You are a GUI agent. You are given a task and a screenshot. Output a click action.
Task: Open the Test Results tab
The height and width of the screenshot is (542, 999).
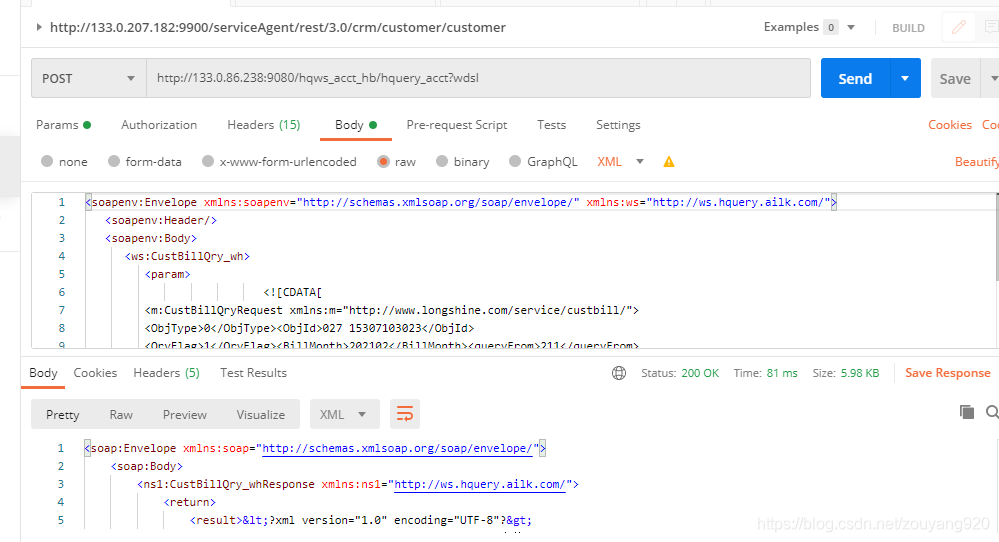(253, 373)
